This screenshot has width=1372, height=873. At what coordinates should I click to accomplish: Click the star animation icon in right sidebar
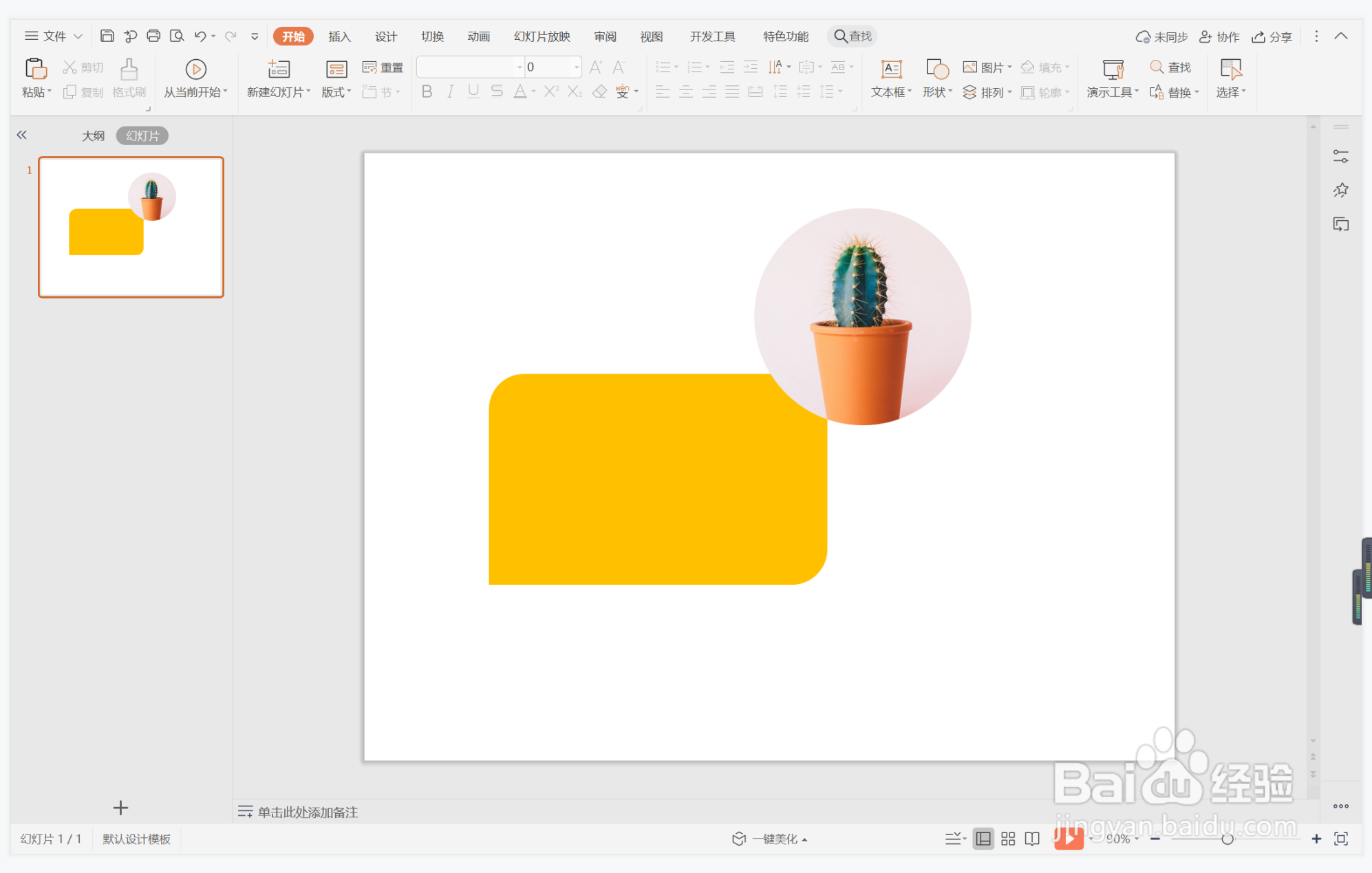point(1340,190)
